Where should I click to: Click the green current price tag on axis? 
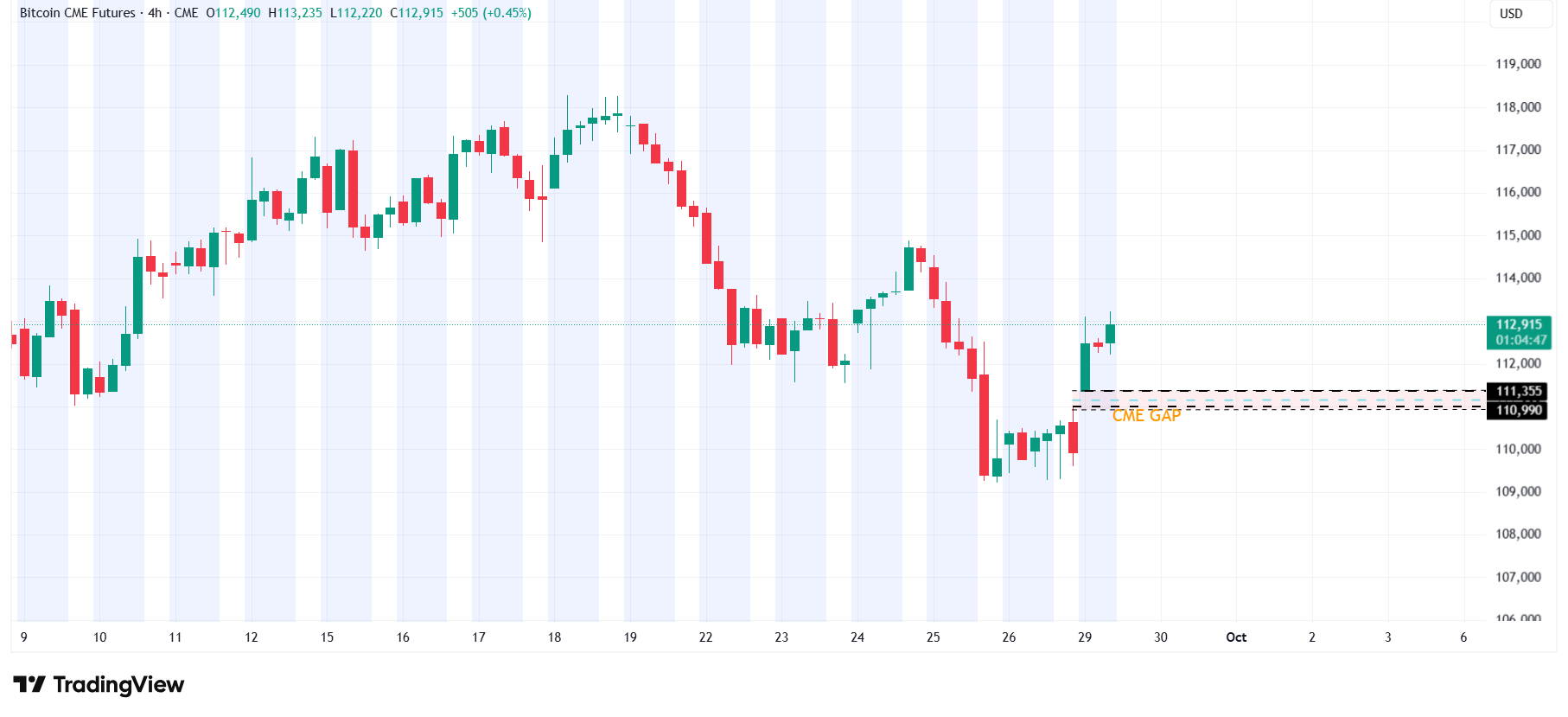coord(1519,332)
